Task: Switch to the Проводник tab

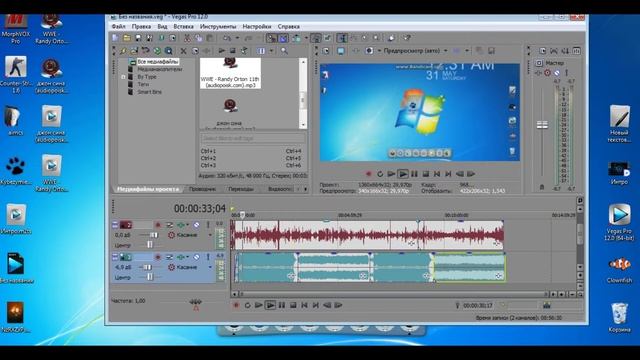Action: point(202,189)
